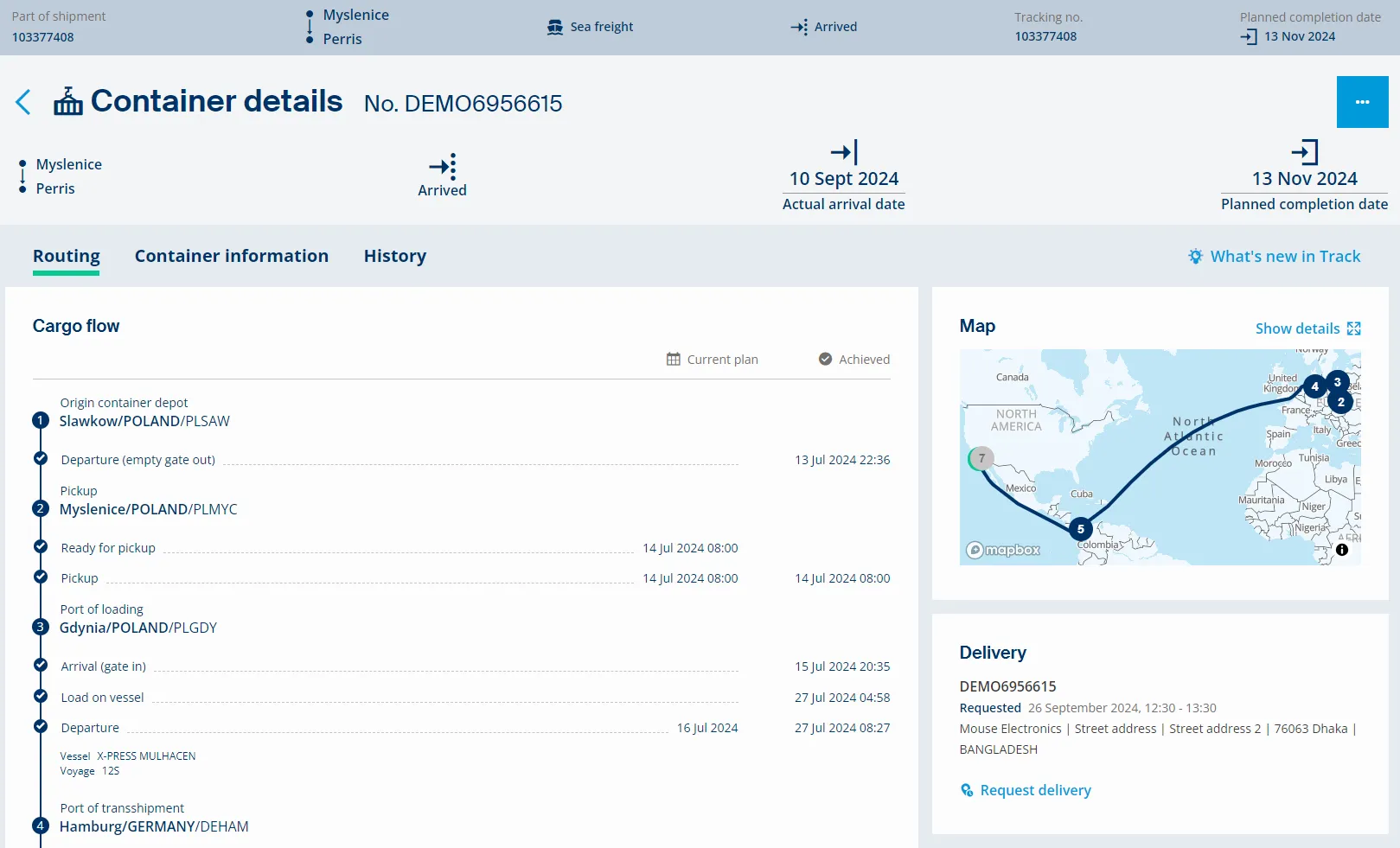Image resolution: width=1400 pixels, height=848 pixels.
Task: Open the History tab
Action: (x=394, y=256)
